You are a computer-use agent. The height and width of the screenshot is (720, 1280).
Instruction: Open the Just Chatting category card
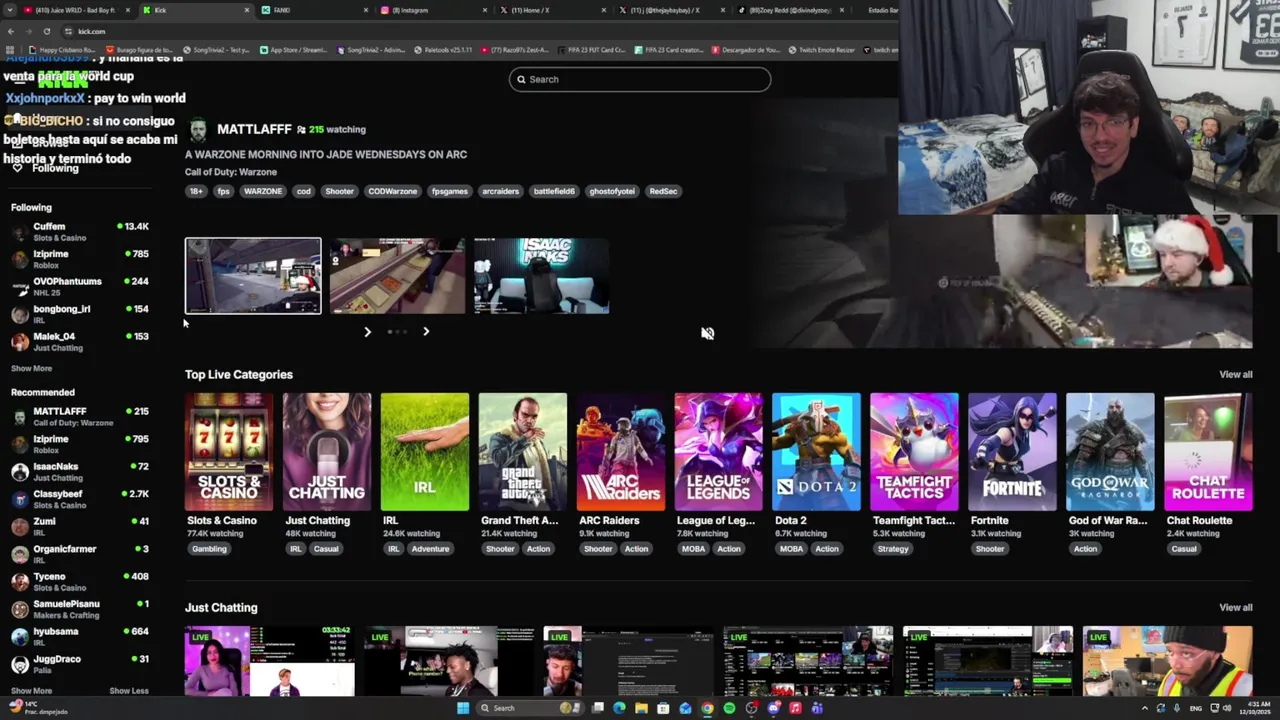pos(327,452)
